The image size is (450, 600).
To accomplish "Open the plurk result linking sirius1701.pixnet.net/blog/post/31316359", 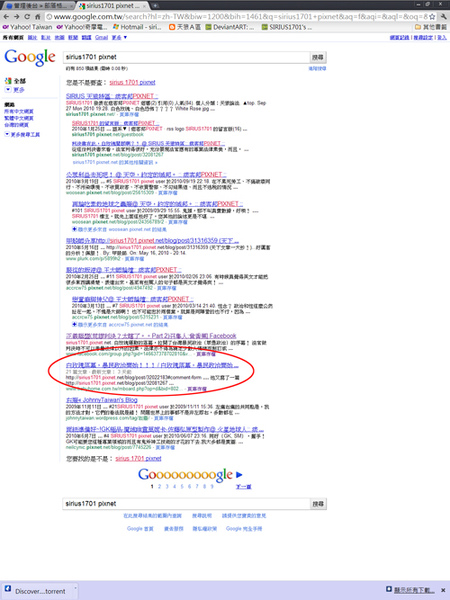I will pyautogui.click(x=152, y=241).
